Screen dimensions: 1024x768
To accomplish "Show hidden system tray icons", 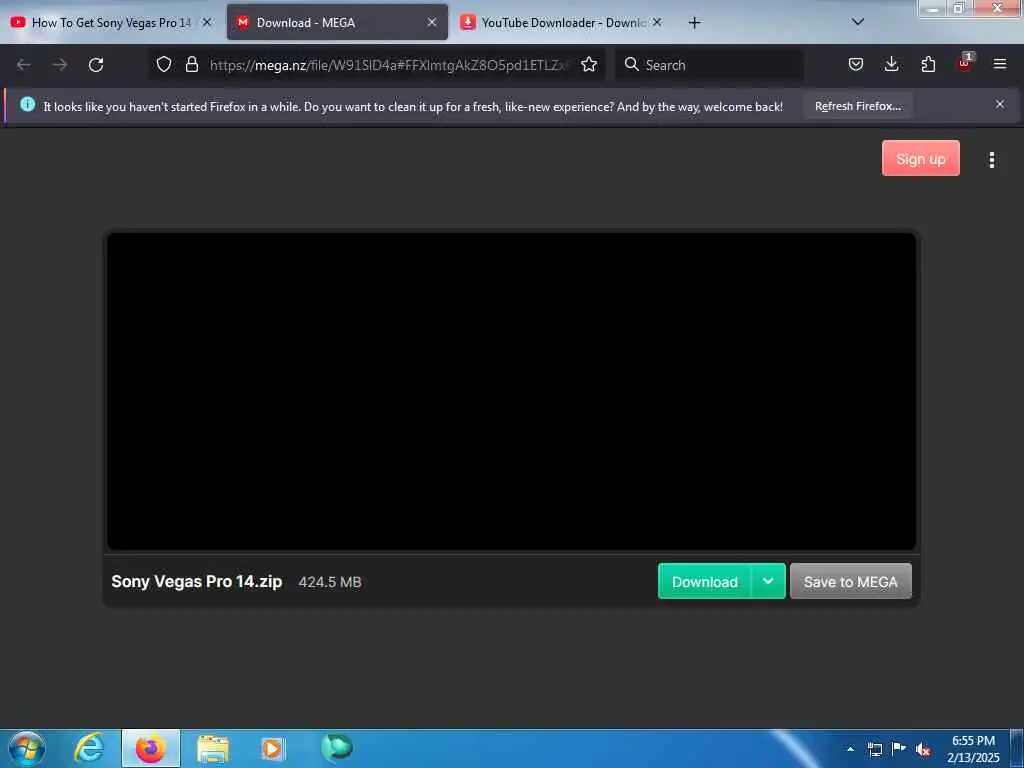I will 850,749.
